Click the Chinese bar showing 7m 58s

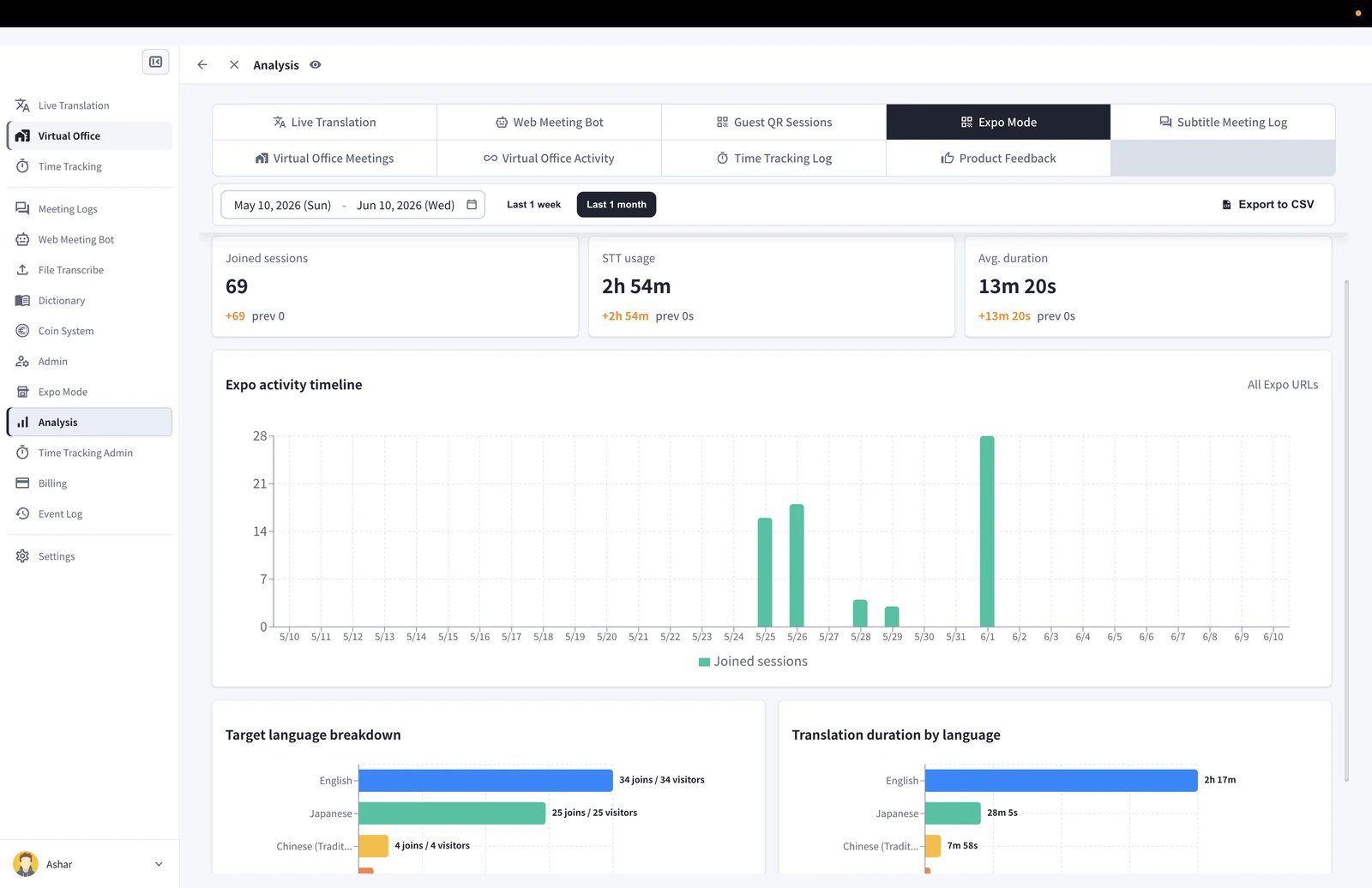pyautogui.click(x=933, y=846)
